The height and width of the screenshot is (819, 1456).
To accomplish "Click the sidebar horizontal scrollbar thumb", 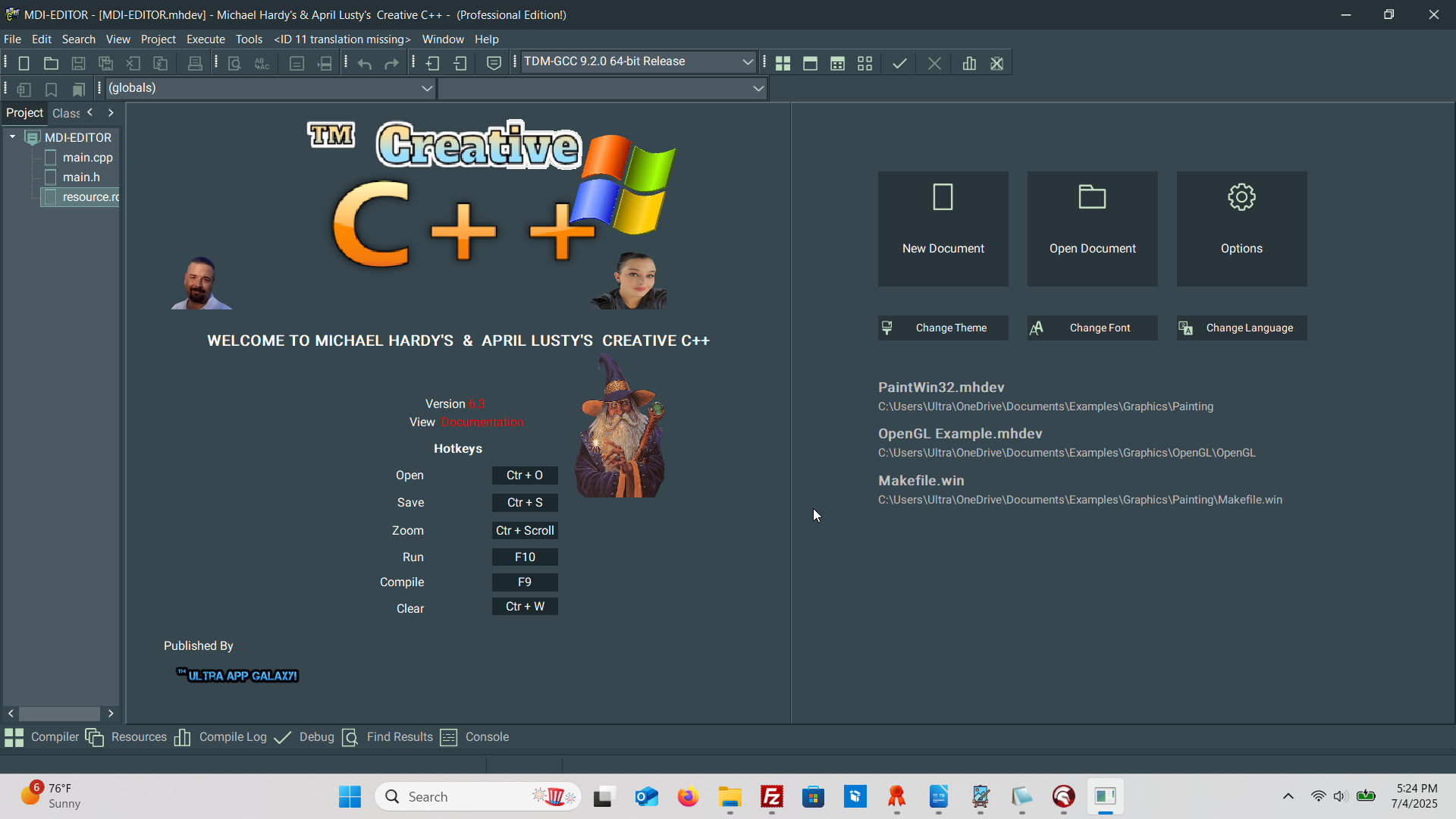I will pos(59,714).
